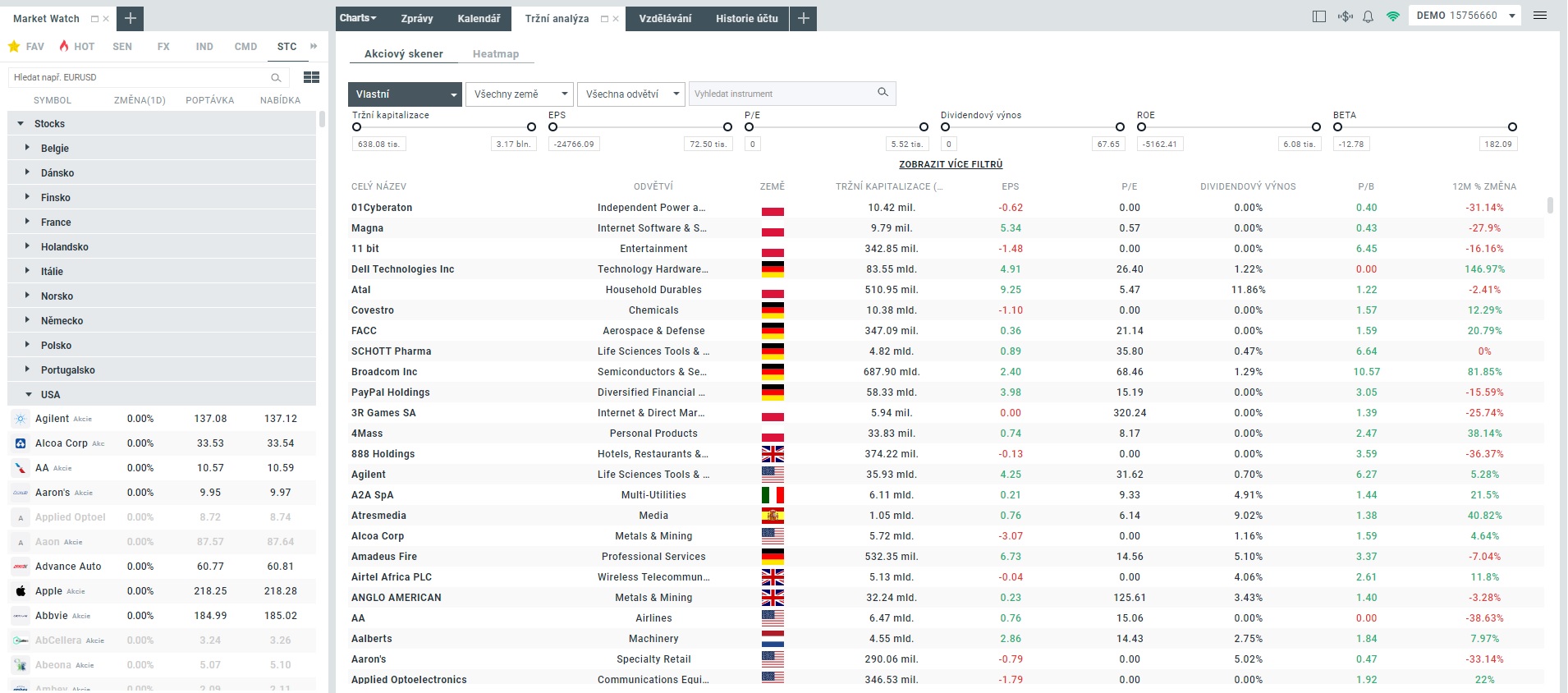Click the Agilent logo icon in watchlist

21,419
